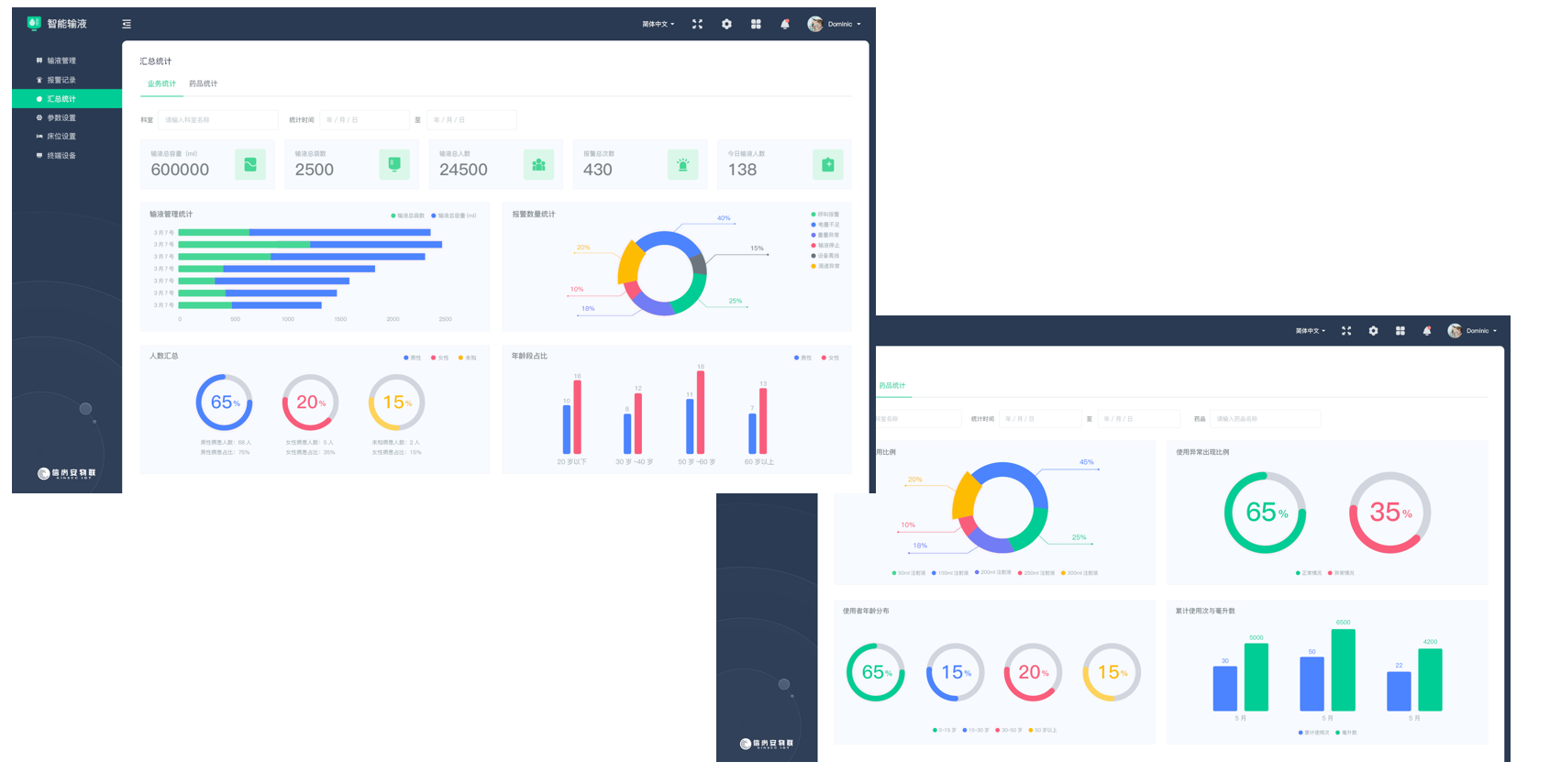Screen dimensions: 1550x784
Task: Click fullscreen icon in 药品统计 window header
Action: (x=1346, y=330)
